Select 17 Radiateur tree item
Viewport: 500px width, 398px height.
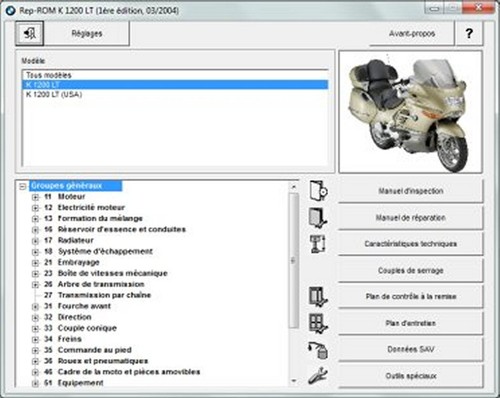[x=69, y=240]
